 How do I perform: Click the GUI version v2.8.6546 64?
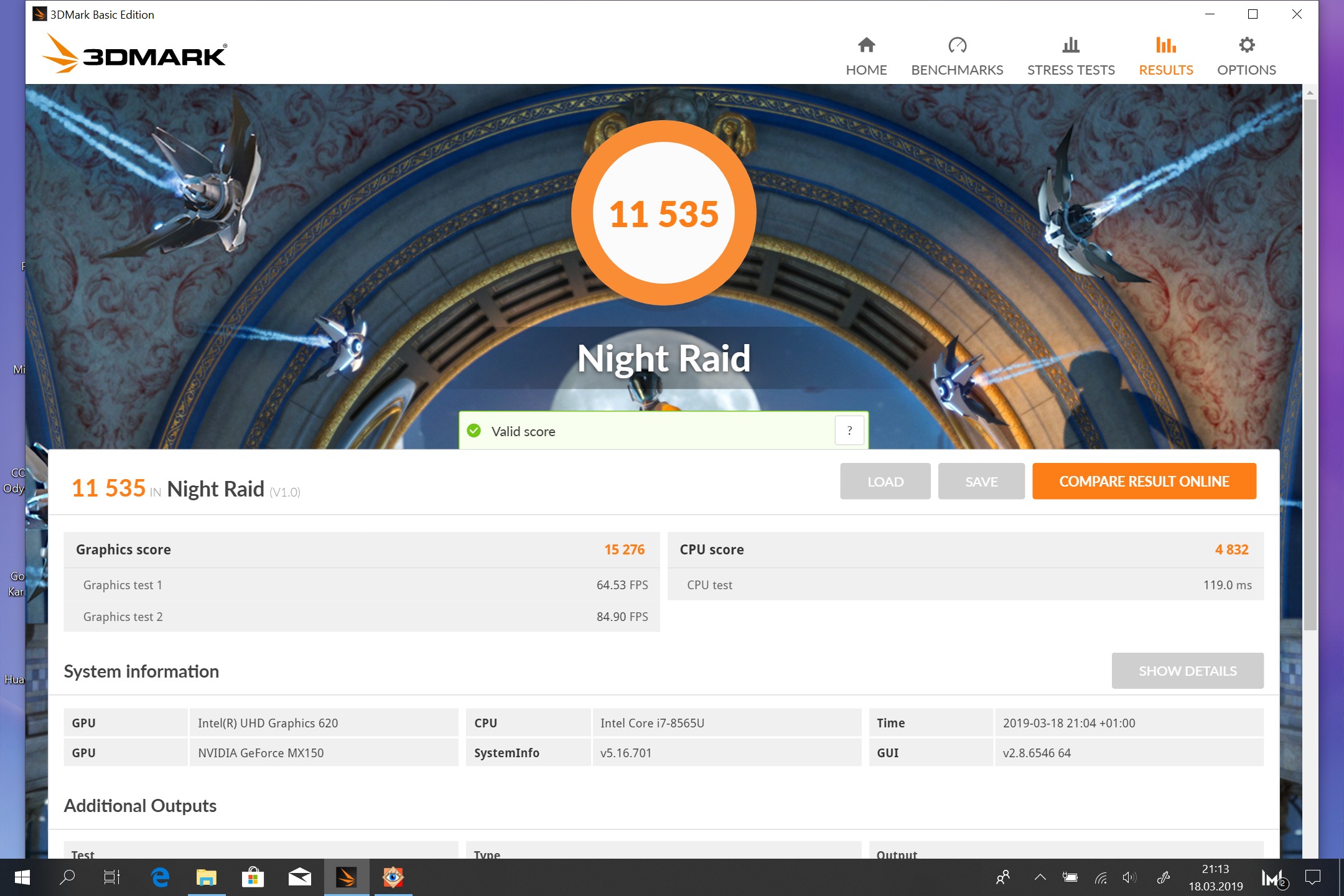(x=1129, y=753)
